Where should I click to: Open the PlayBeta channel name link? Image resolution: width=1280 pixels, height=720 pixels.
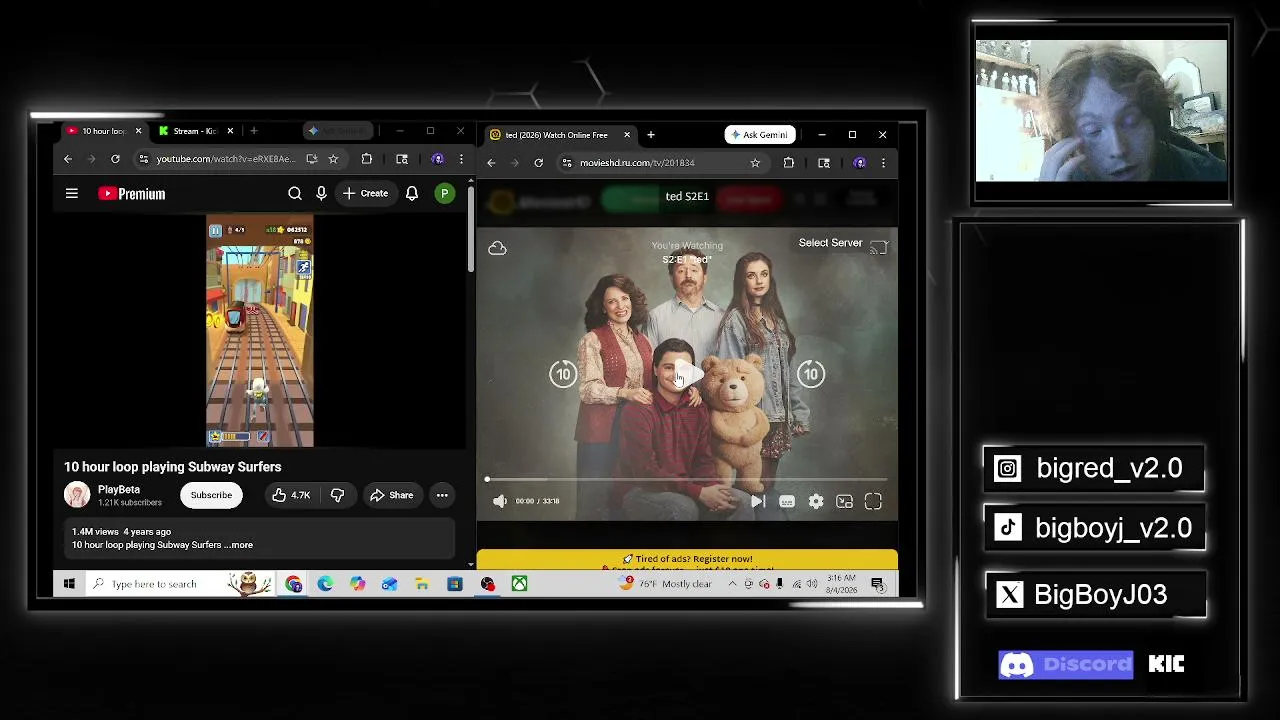click(x=119, y=490)
